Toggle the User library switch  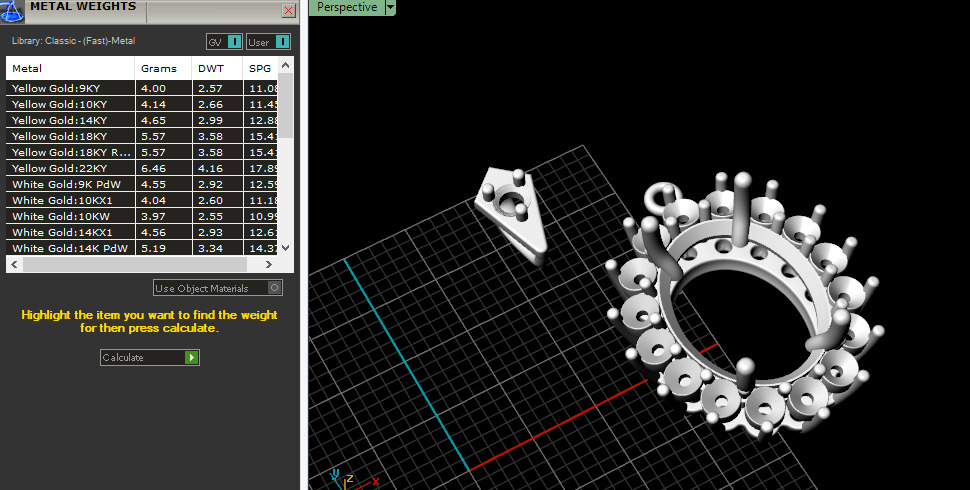point(268,41)
